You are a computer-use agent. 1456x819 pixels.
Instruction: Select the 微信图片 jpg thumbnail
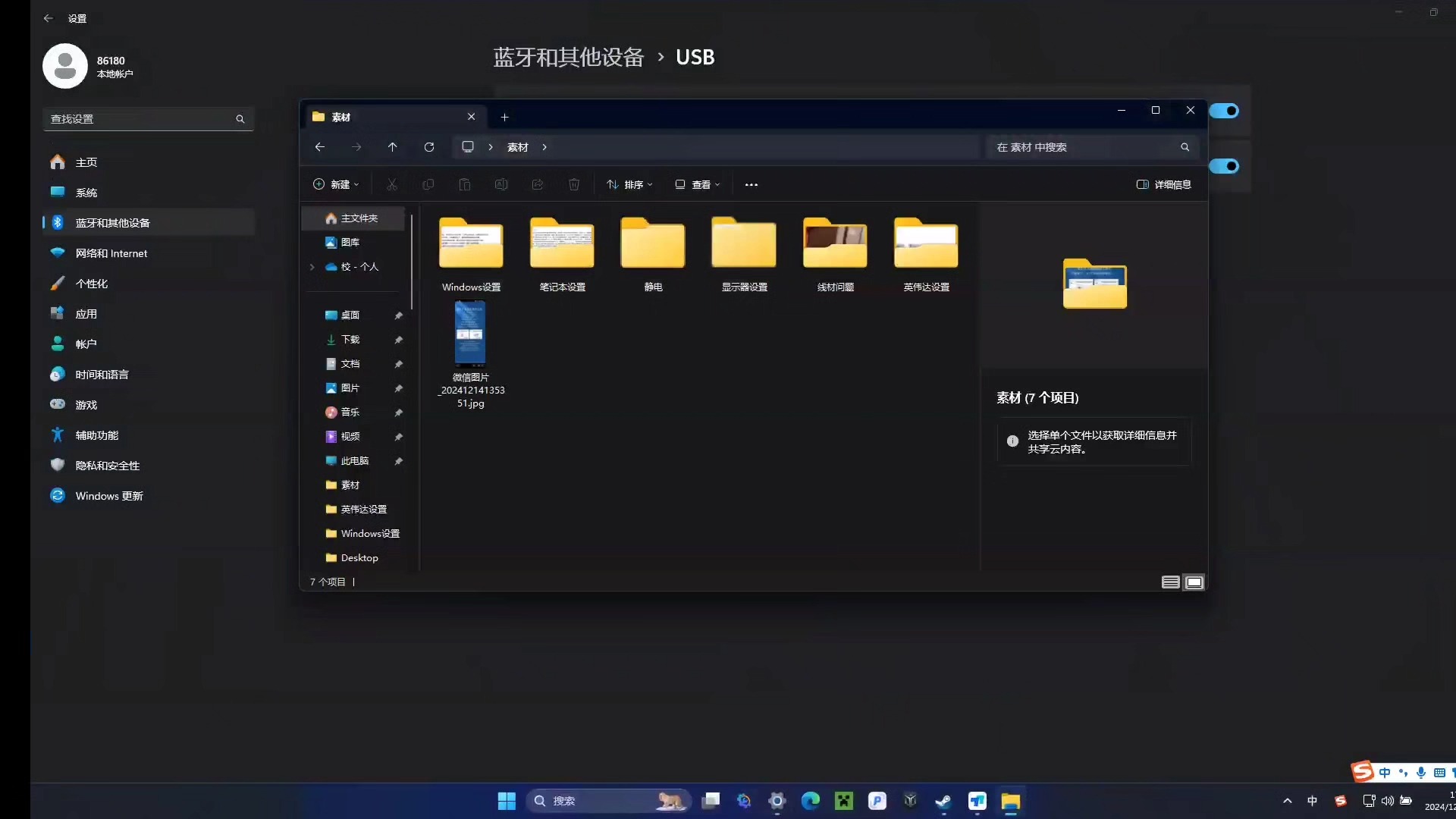(470, 334)
